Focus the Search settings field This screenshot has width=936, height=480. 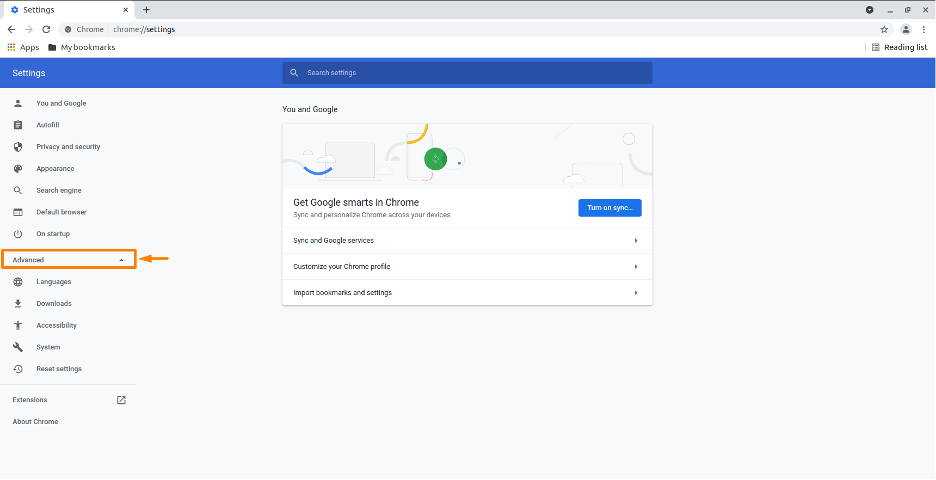tap(467, 73)
